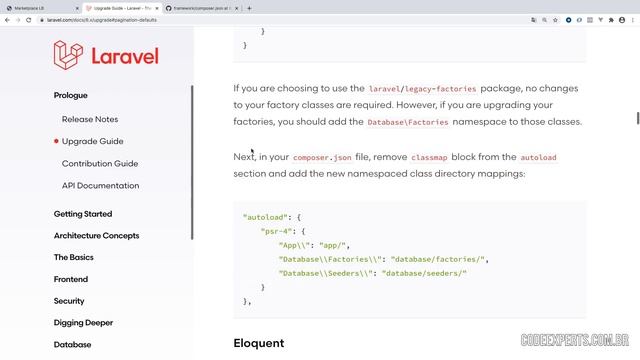
Task: Close the framework composer.json tab
Action: pos(236,8)
